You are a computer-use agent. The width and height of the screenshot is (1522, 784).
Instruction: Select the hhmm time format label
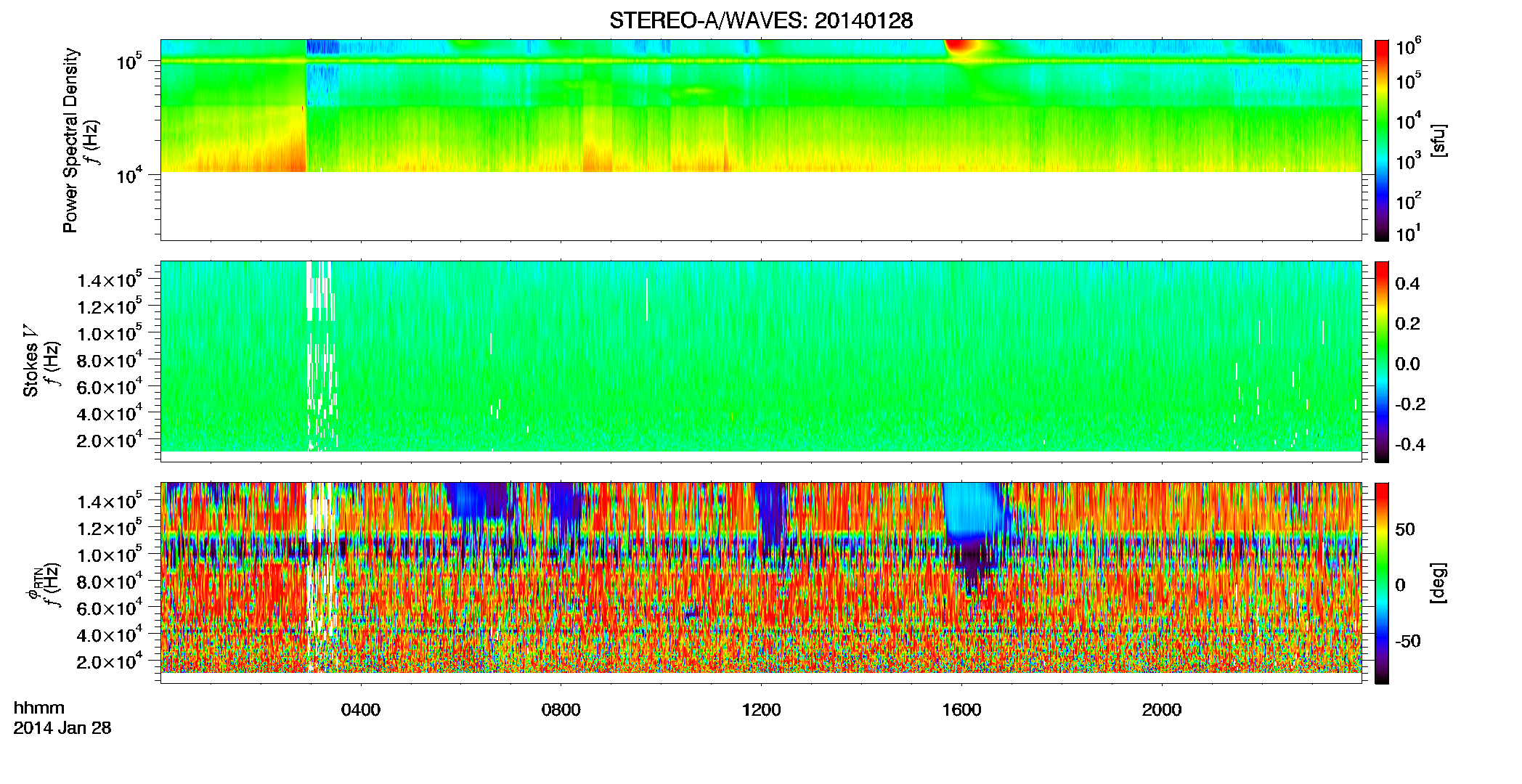39,709
